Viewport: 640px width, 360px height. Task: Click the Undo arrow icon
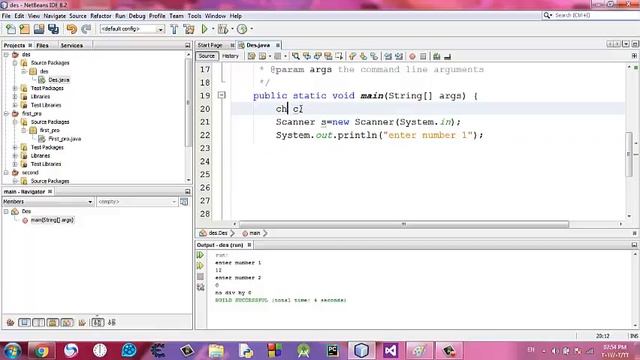coord(71,29)
